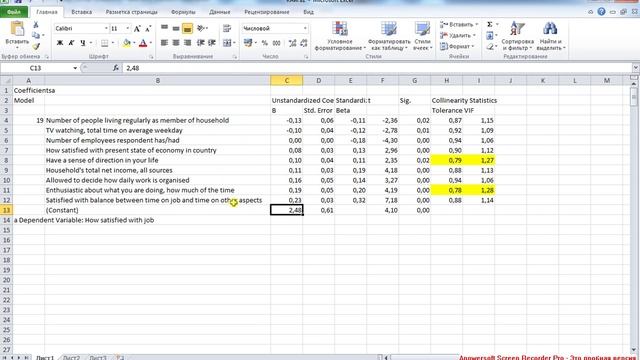Toggle top vertical alignment

[164, 28]
